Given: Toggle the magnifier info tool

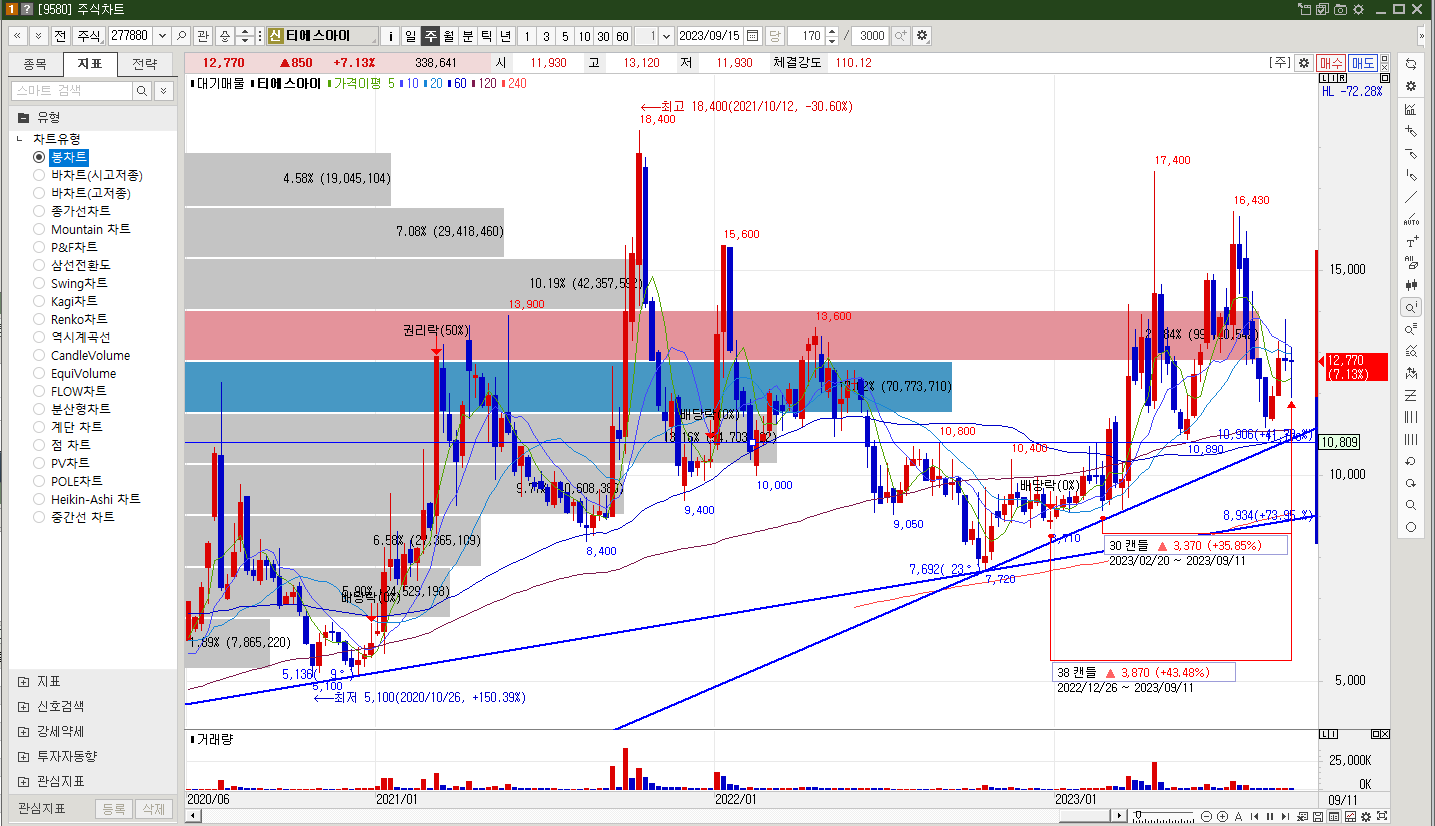Looking at the screenshot, I should 1411,307.
